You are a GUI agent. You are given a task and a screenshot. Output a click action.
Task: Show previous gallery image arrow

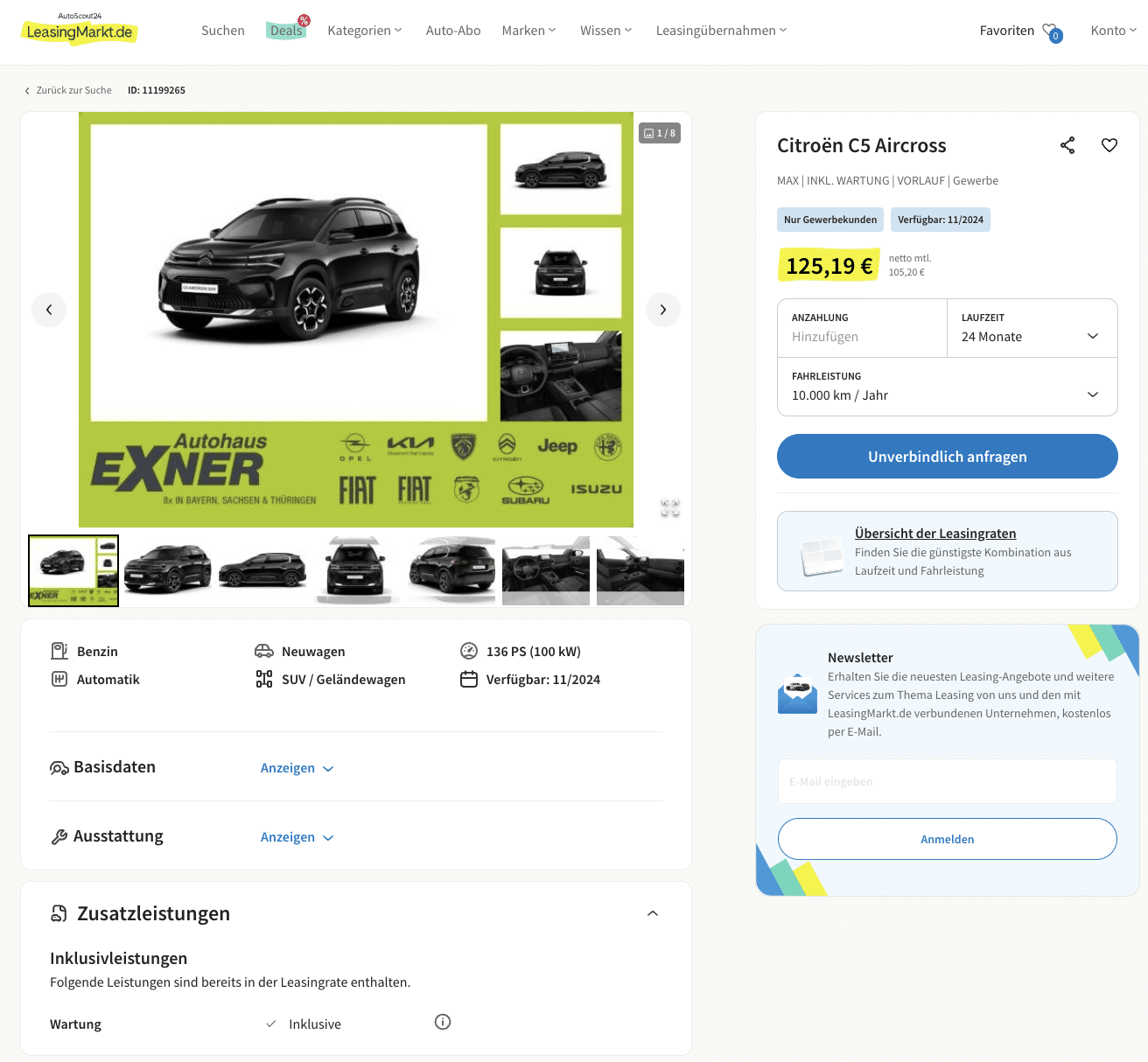click(49, 310)
